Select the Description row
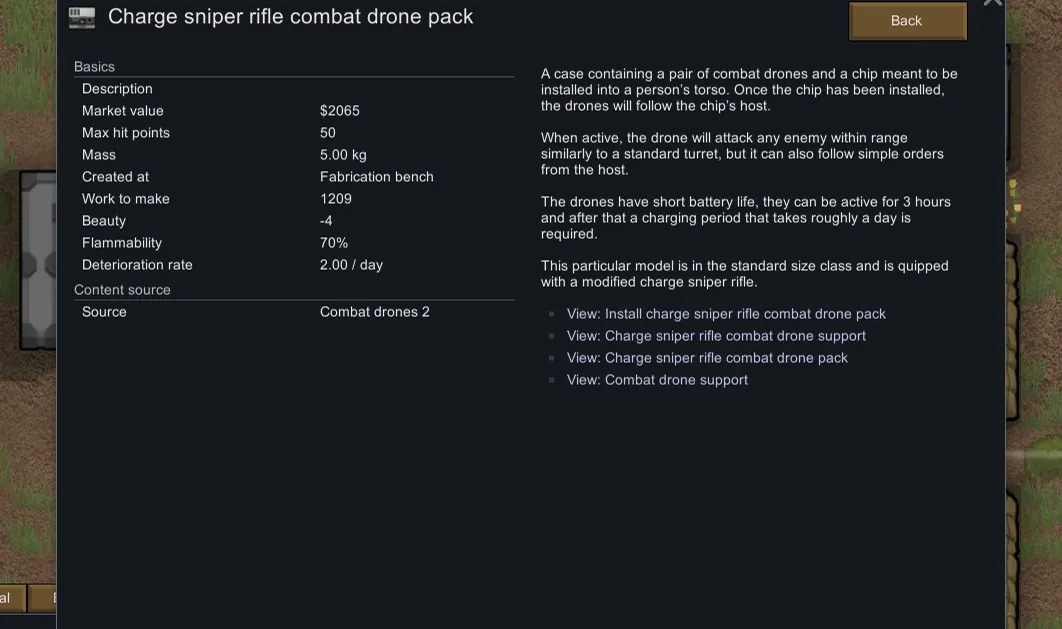The image size is (1062, 629). point(294,89)
